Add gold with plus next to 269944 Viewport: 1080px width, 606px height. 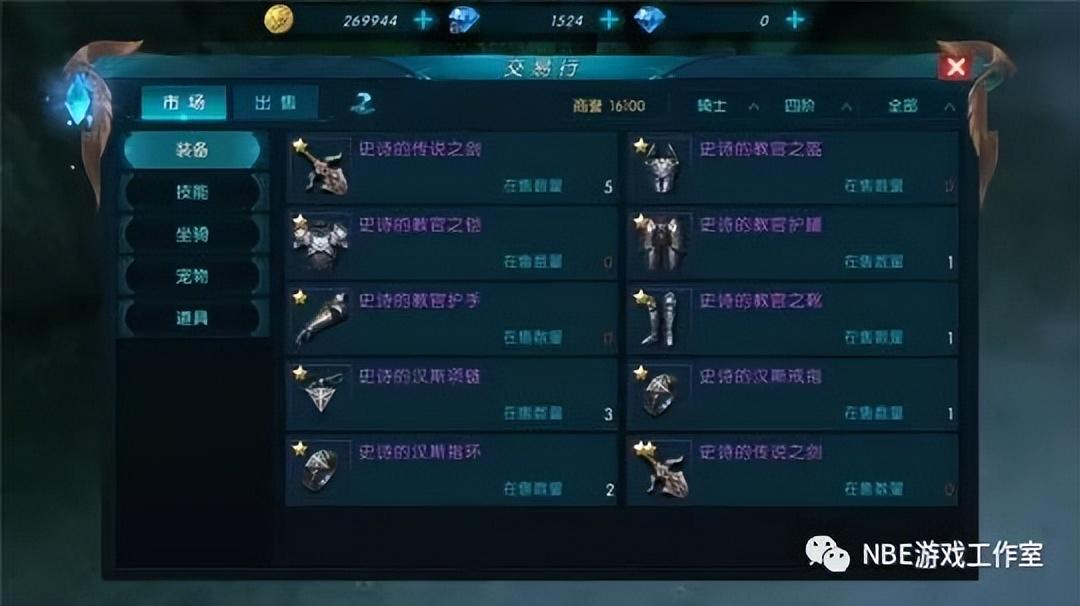coord(423,20)
